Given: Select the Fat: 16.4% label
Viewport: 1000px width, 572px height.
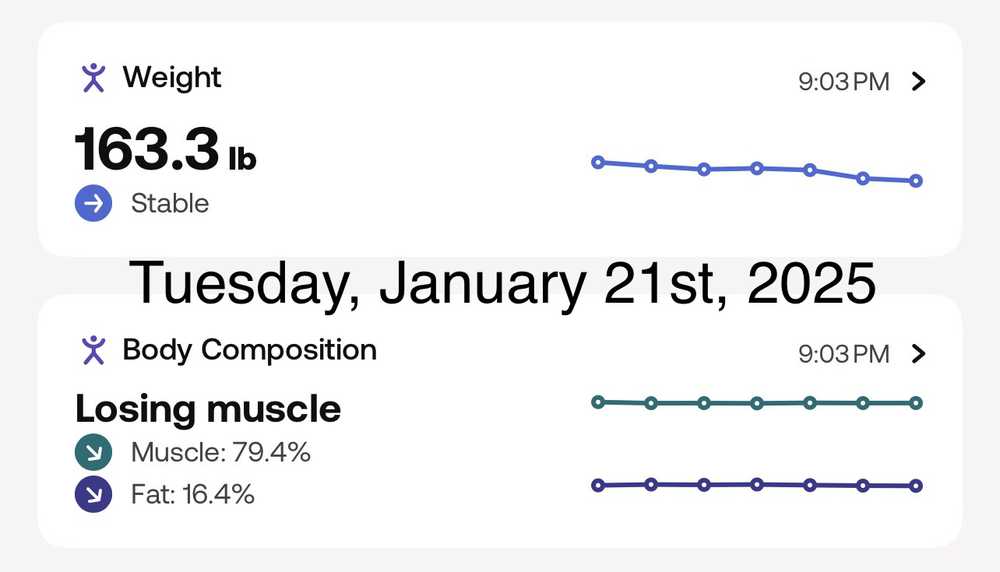Looking at the screenshot, I should (192, 494).
